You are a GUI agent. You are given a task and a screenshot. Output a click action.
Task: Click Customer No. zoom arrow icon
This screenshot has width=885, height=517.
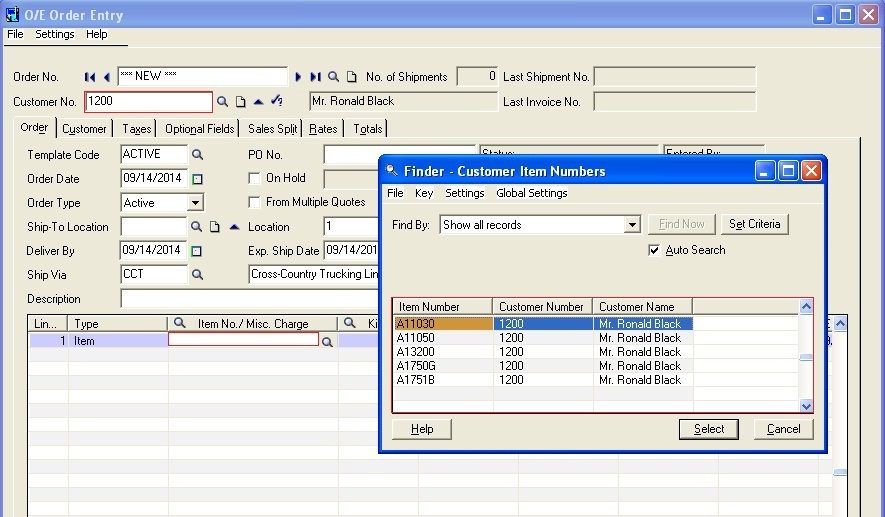(259, 102)
